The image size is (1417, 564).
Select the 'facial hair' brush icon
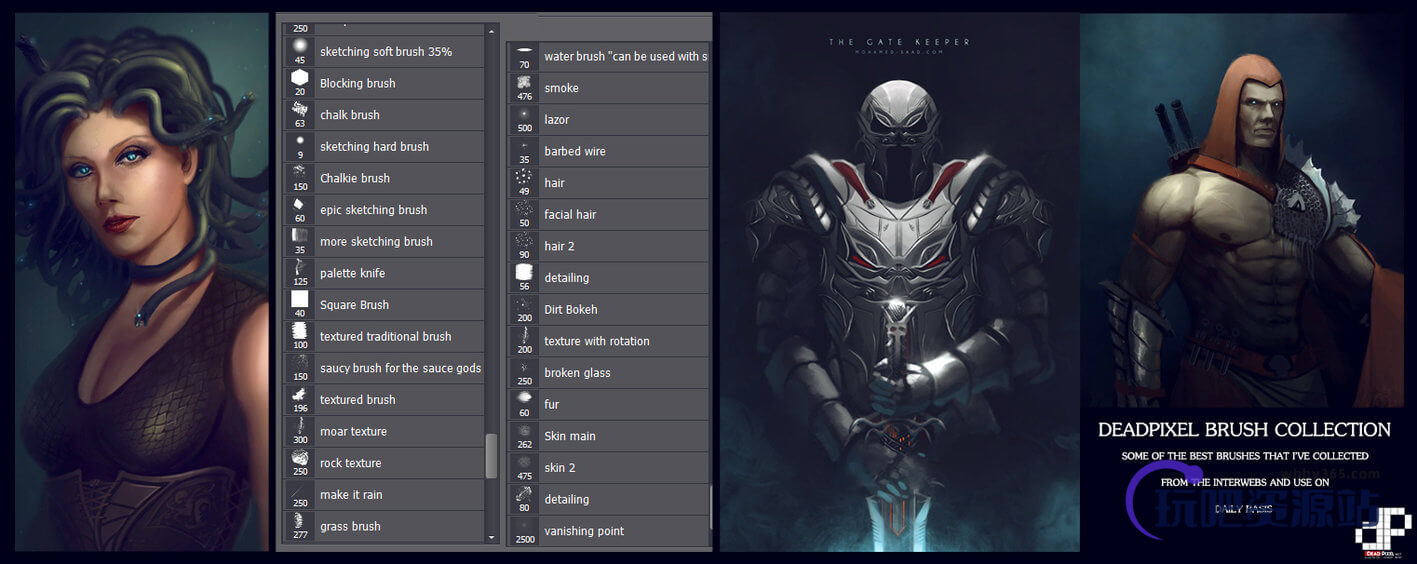(x=524, y=209)
